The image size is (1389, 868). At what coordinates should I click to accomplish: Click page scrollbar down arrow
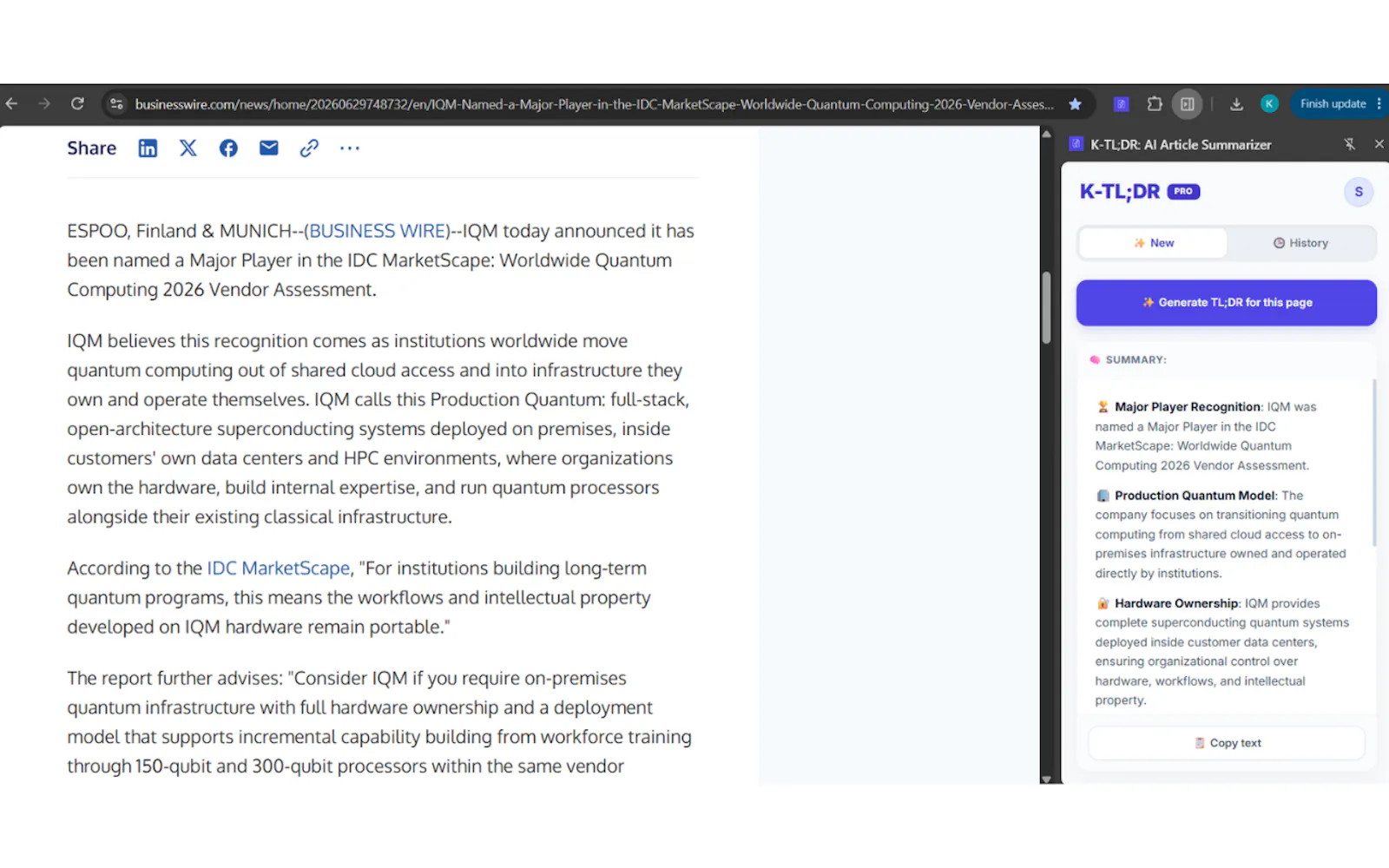1046,779
